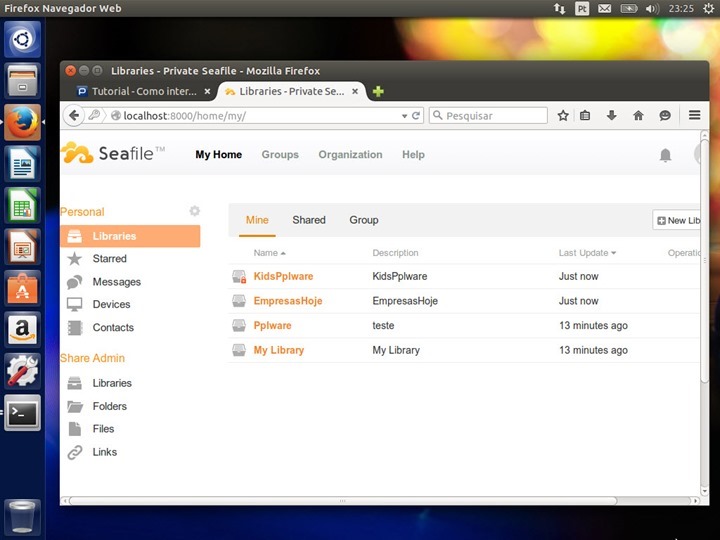Click the EmpresasHoje library icon

click(239, 301)
